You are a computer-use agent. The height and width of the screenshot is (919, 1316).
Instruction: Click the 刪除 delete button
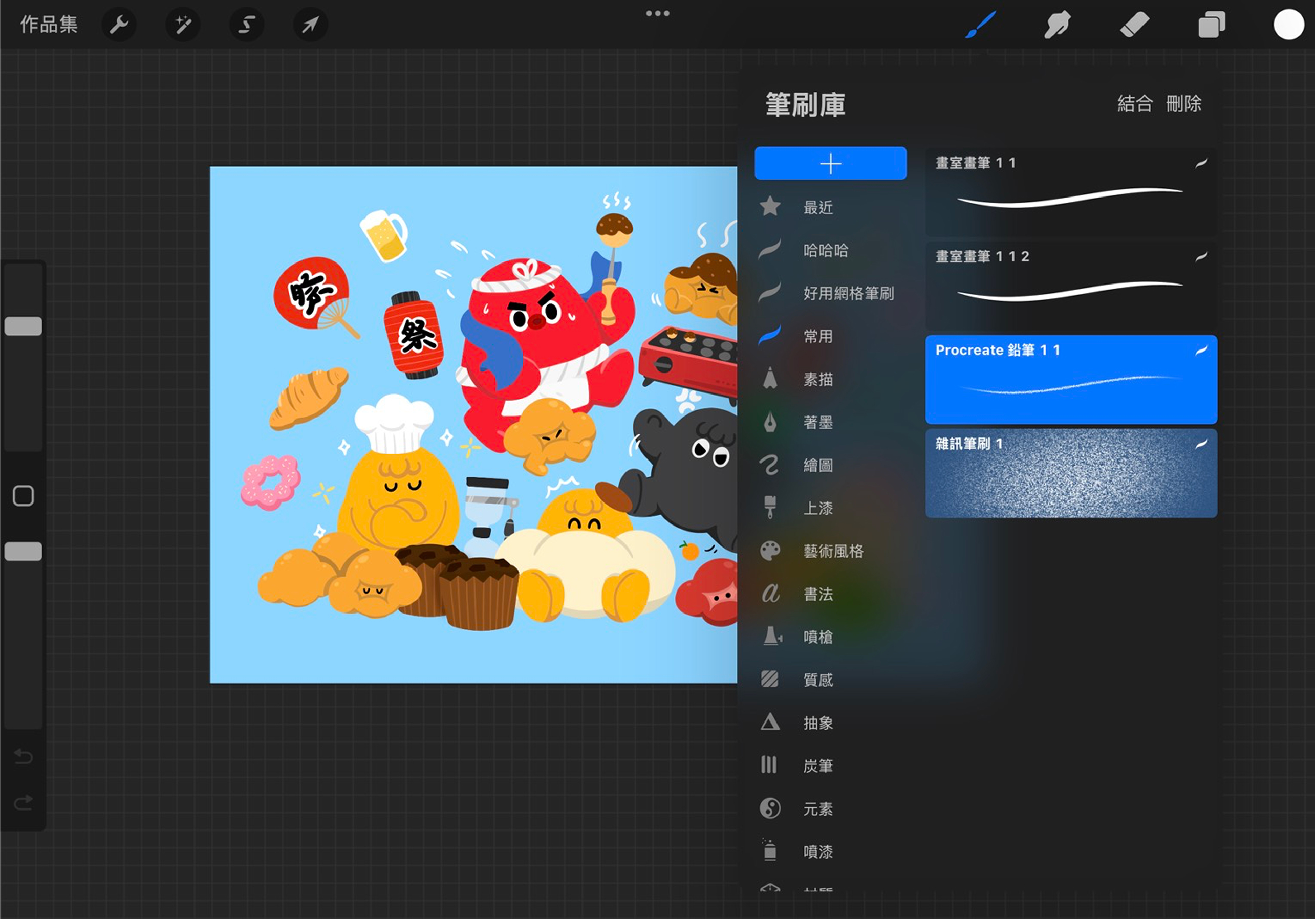pyautogui.click(x=1183, y=104)
